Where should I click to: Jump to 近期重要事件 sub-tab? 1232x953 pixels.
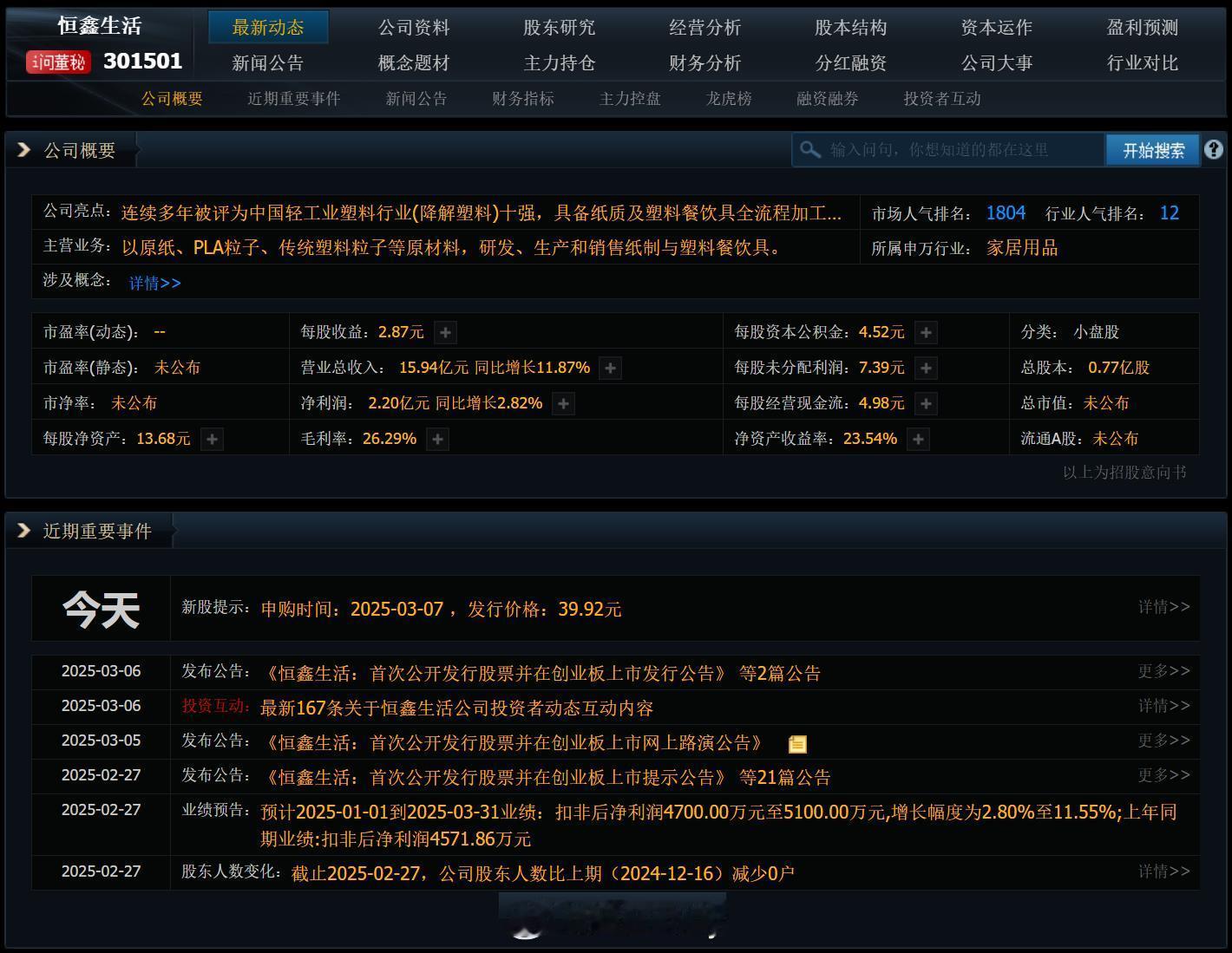(294, 99)
